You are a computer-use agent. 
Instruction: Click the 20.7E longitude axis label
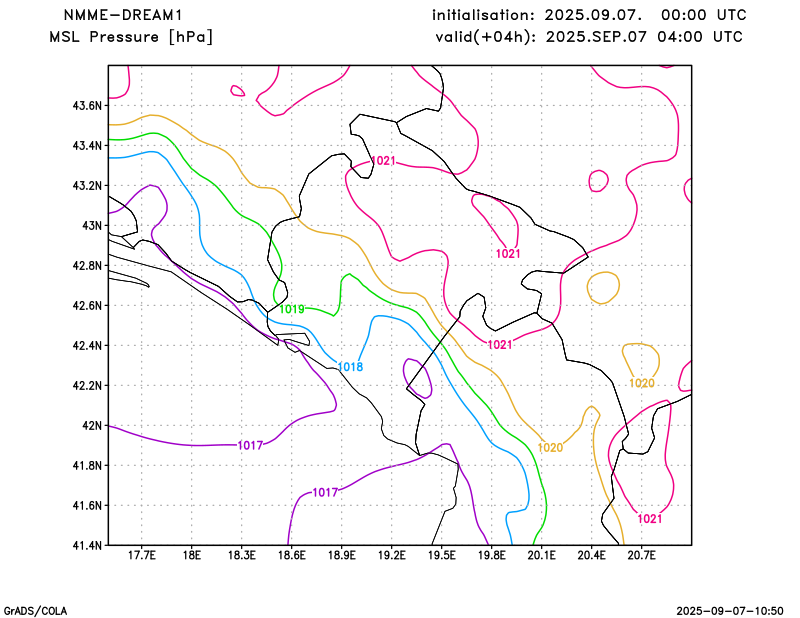pos(642,555)
